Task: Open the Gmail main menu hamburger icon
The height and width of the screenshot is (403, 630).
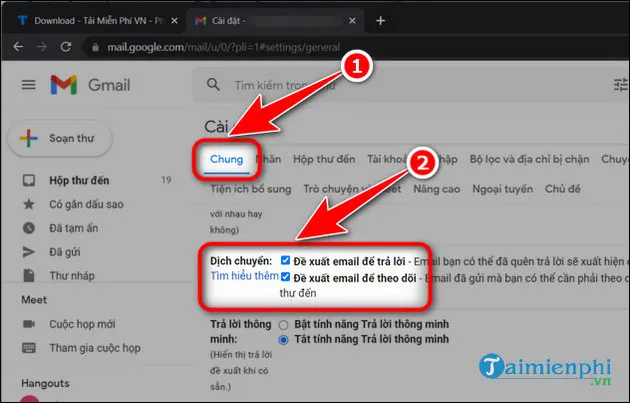Action: click(28, 85)
